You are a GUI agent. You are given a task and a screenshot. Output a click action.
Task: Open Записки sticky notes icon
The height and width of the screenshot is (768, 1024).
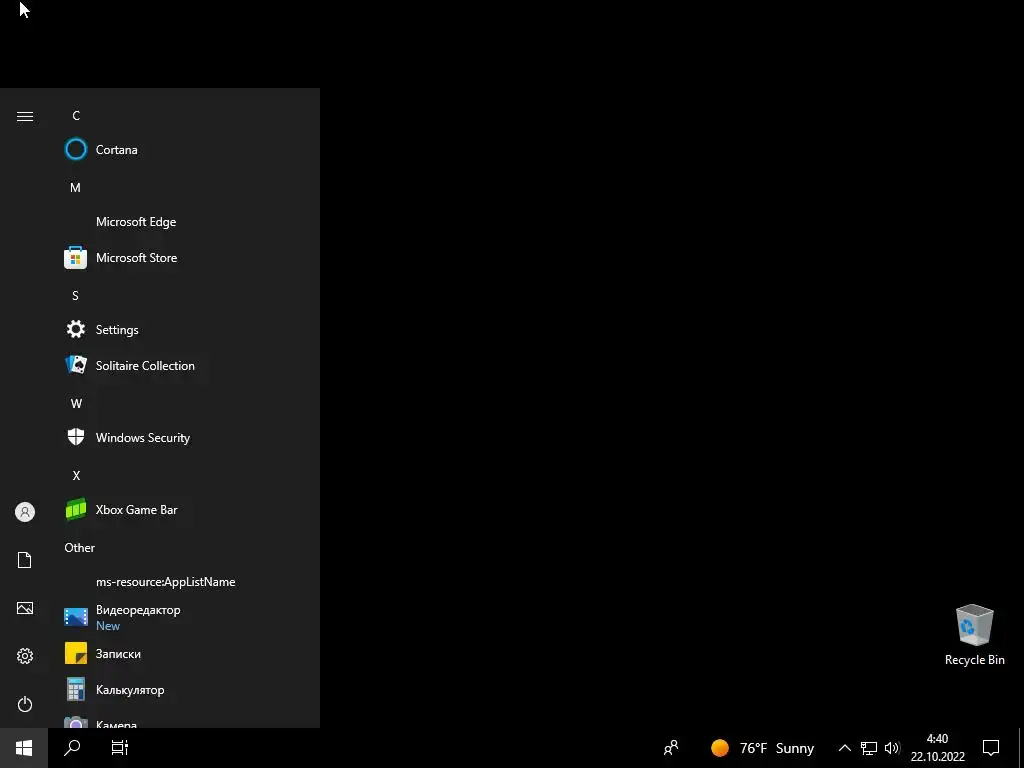(76, 653)
